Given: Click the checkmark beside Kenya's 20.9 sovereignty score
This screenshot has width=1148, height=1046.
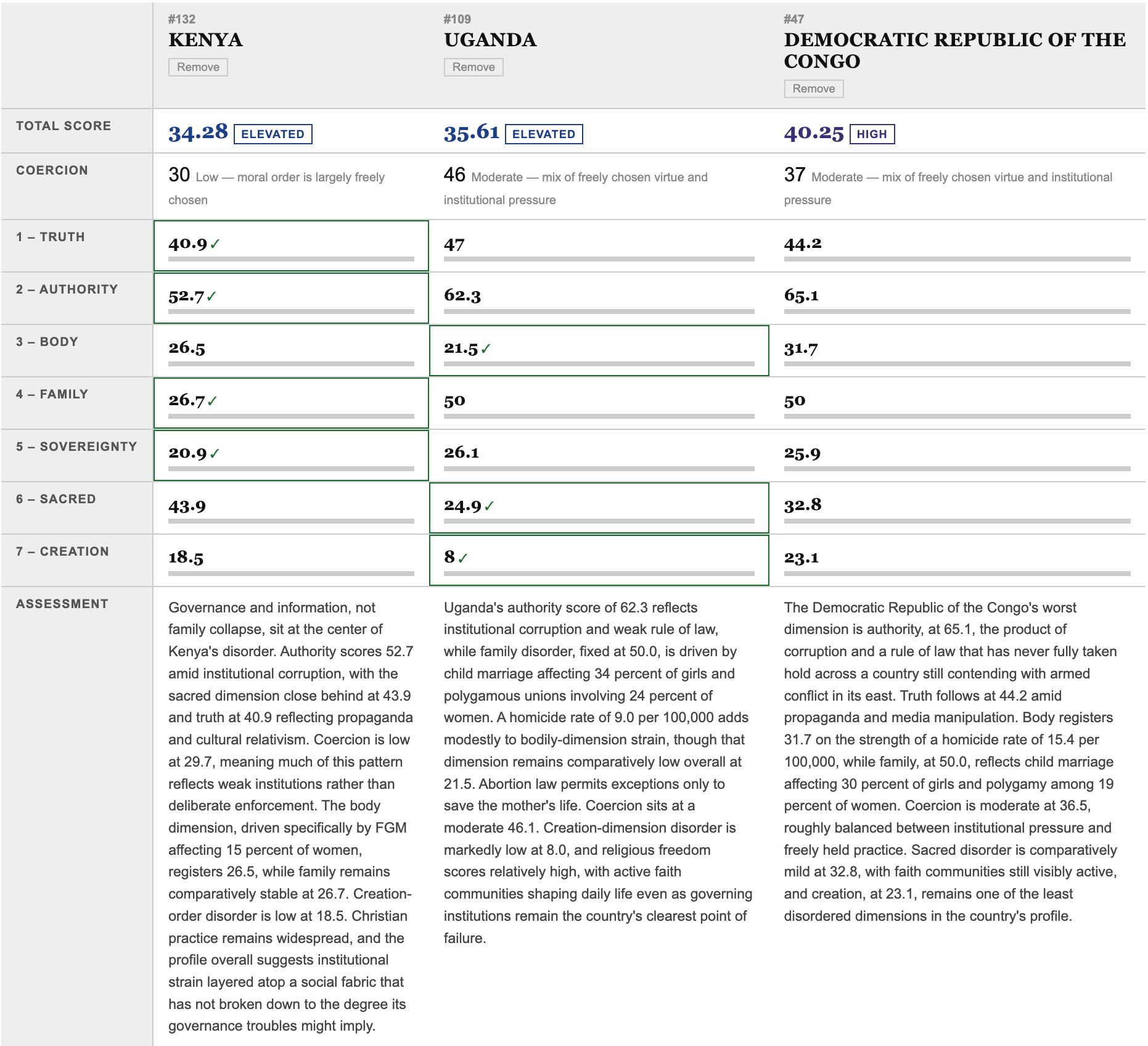Looking at the screenshot, I should [x=215, y=454].
